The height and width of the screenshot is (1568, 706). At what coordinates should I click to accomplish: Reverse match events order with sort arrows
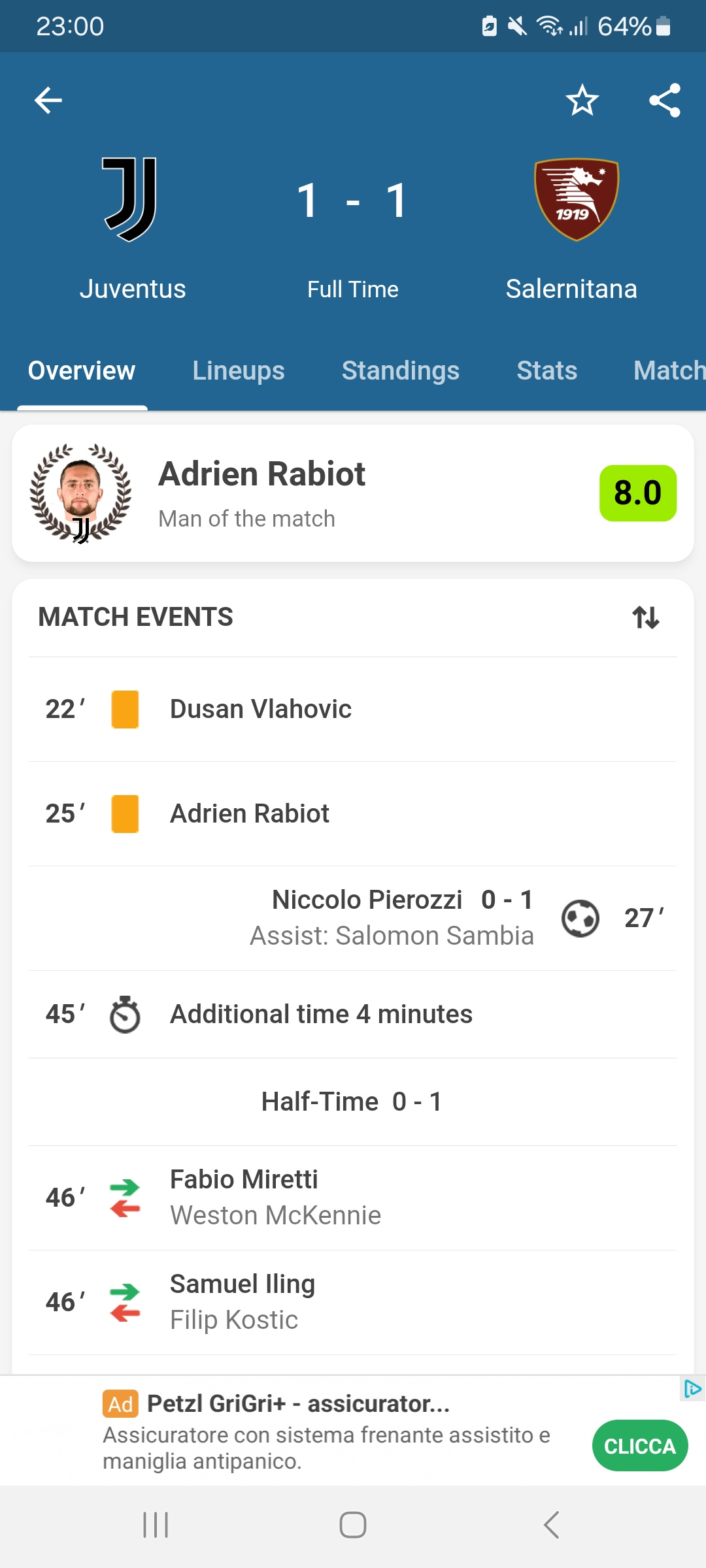pos(646,617)
